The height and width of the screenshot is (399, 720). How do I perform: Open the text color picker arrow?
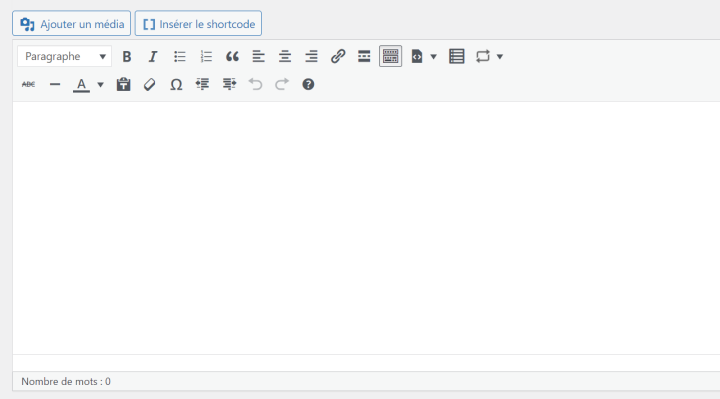tap(100, 84)
